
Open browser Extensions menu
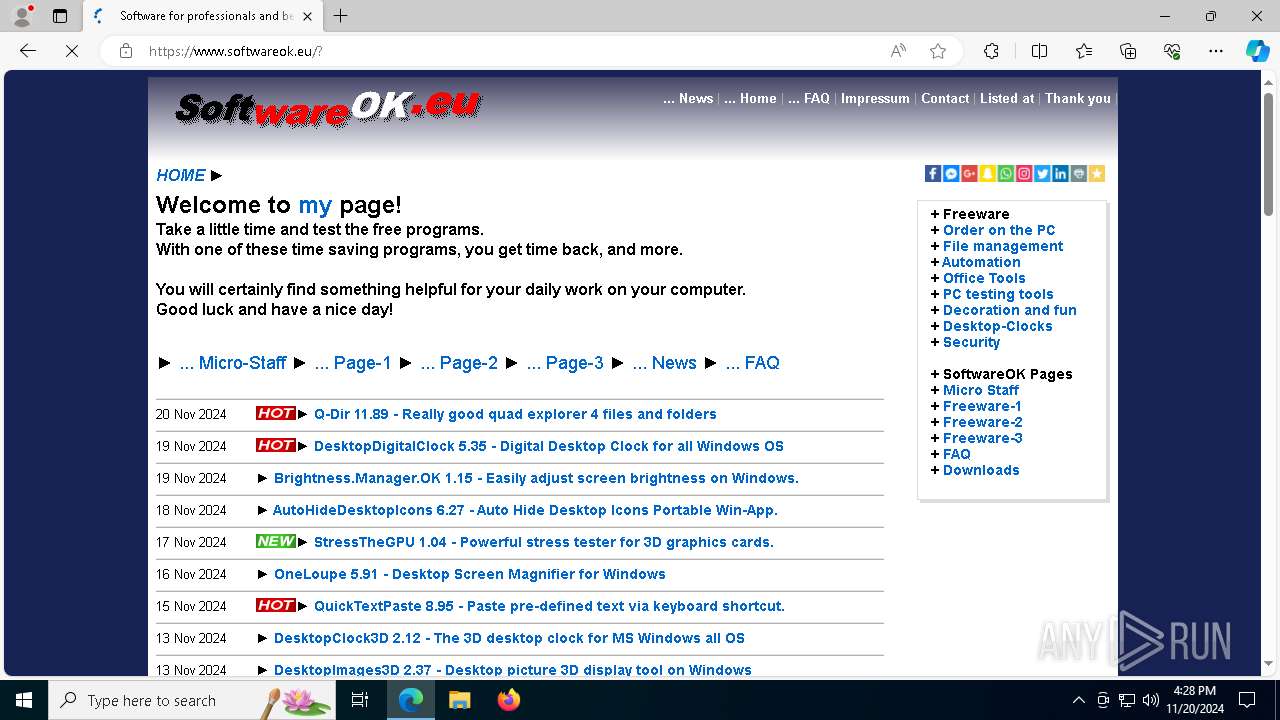991,51
